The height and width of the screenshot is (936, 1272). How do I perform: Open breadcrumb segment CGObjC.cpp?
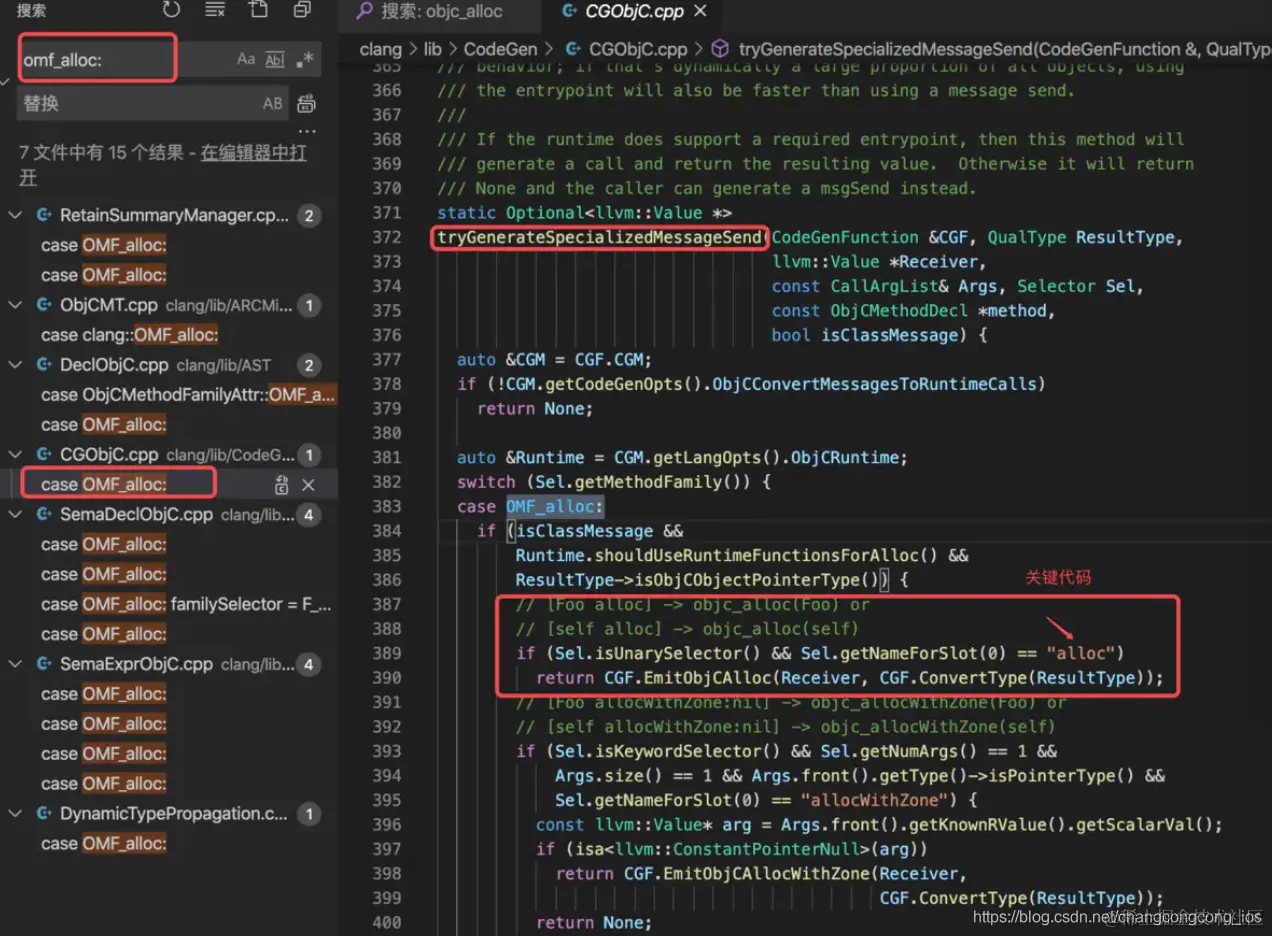638,49
